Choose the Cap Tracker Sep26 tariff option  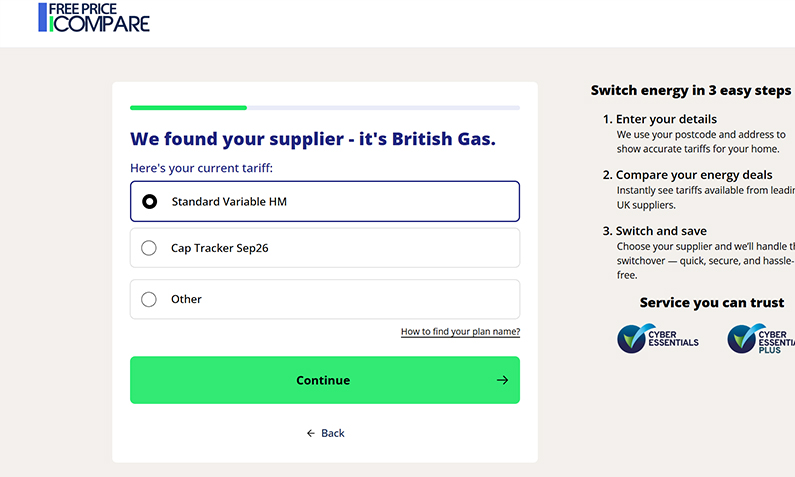tap(149, 248)
